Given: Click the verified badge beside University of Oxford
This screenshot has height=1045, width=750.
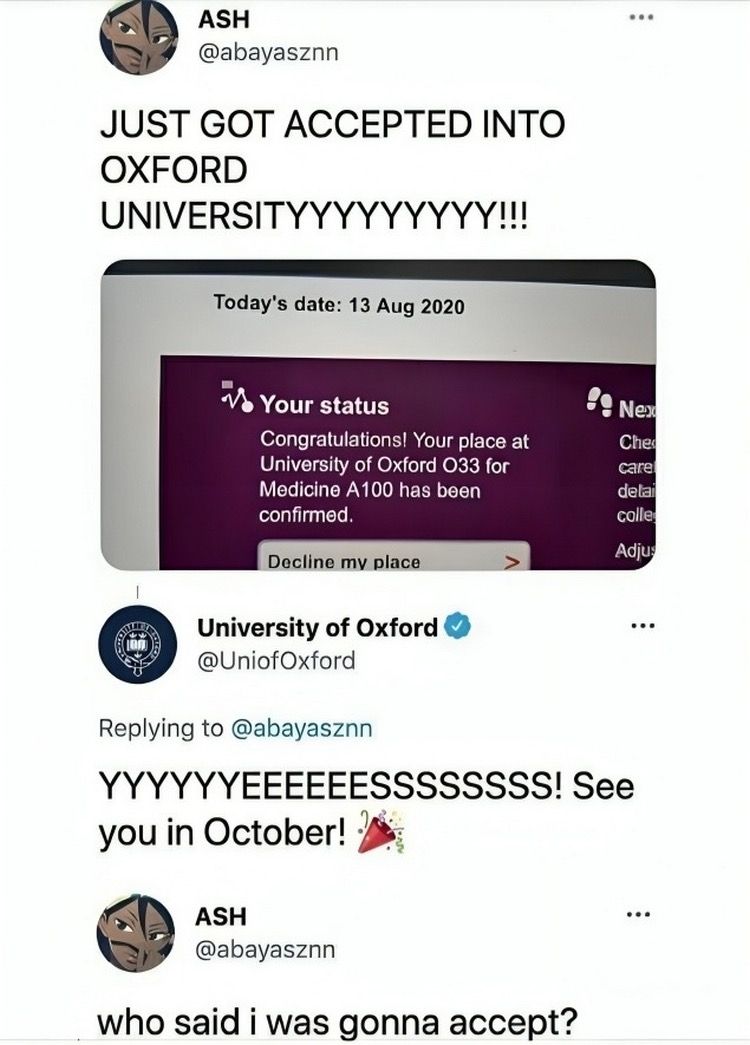Looking at the screenshot, I should [x=455, y=625].
